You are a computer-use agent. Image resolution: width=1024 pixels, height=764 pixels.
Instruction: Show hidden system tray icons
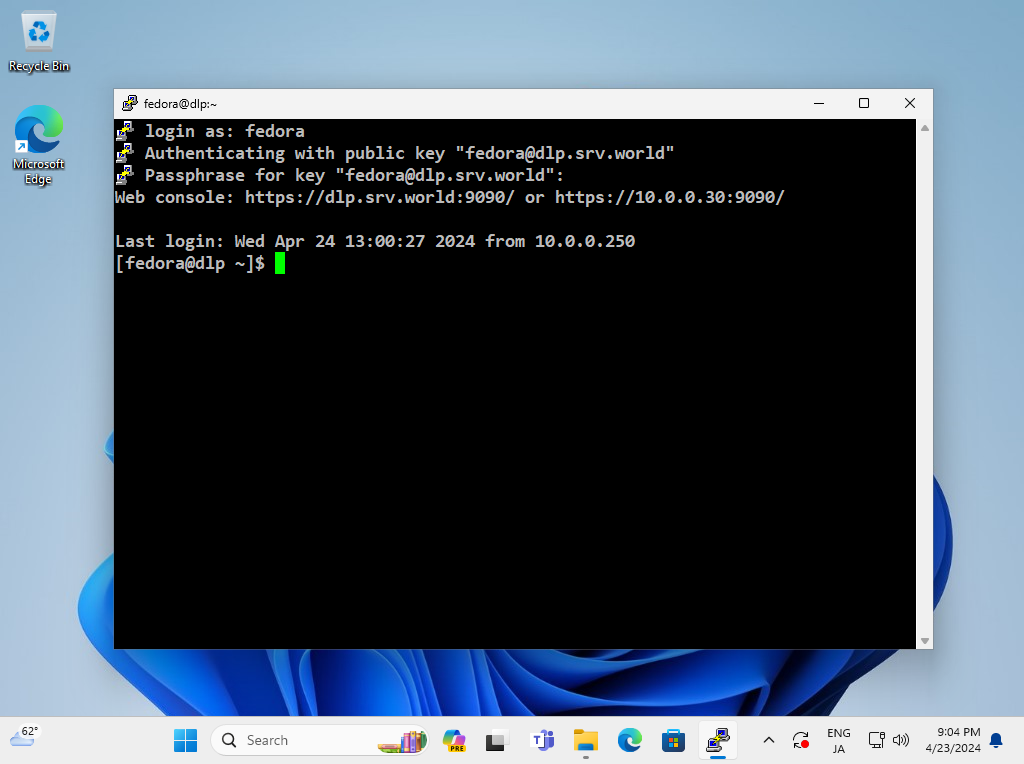pyautogui.click(x=769, y=740)
